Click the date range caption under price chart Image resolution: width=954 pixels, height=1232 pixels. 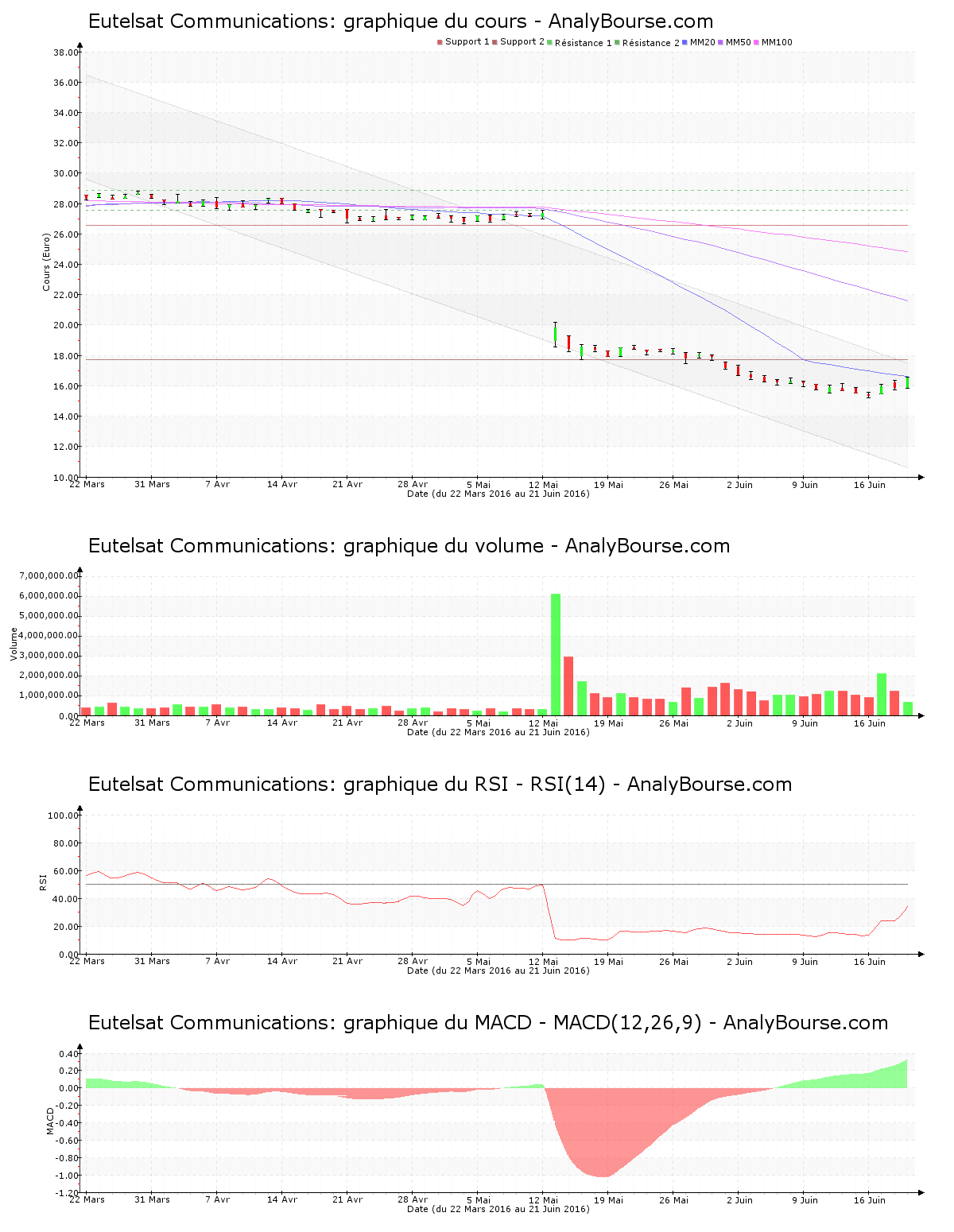click(498, 494)
